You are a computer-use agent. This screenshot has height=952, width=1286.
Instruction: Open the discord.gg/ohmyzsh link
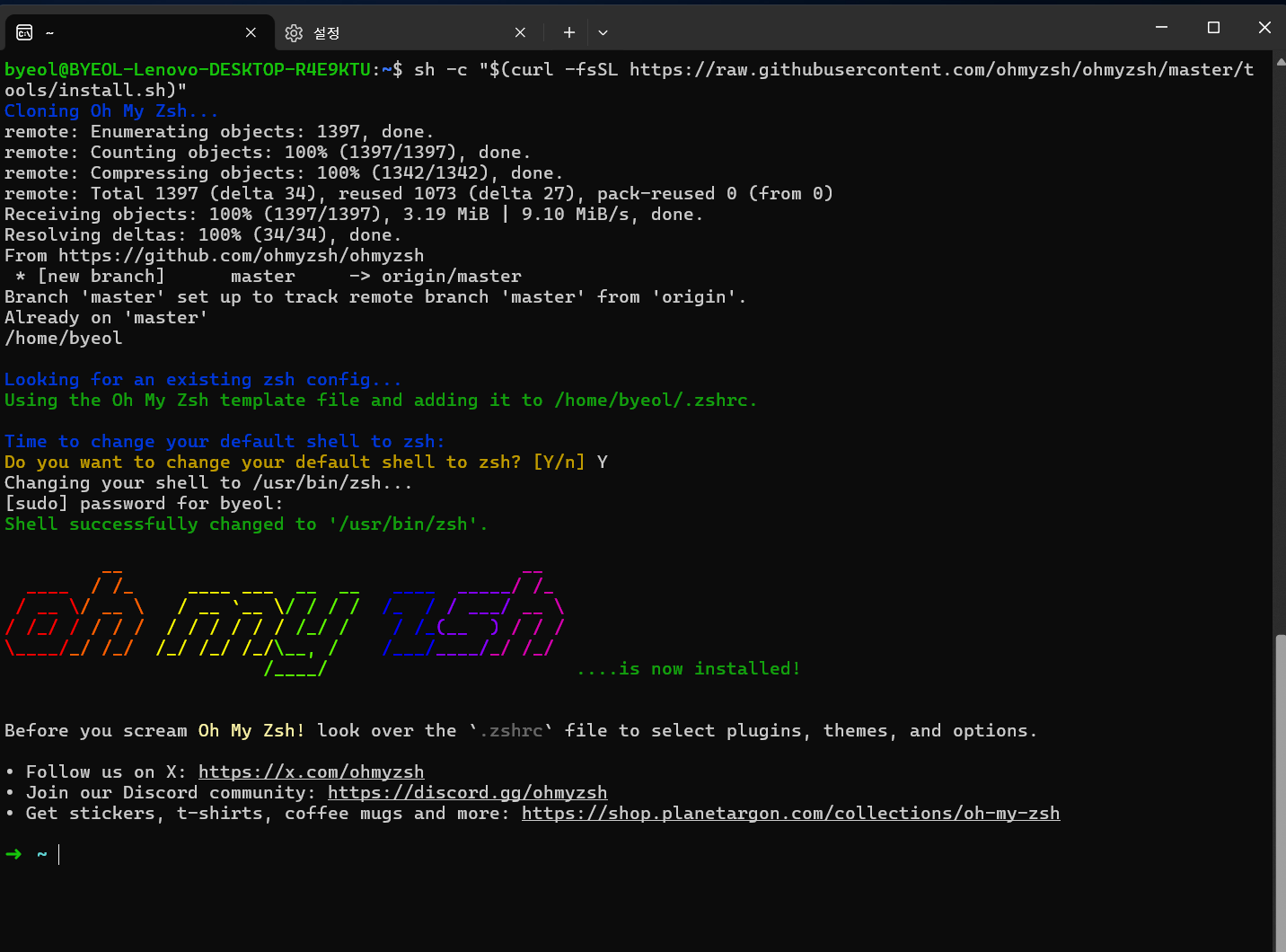coord(467,792)
